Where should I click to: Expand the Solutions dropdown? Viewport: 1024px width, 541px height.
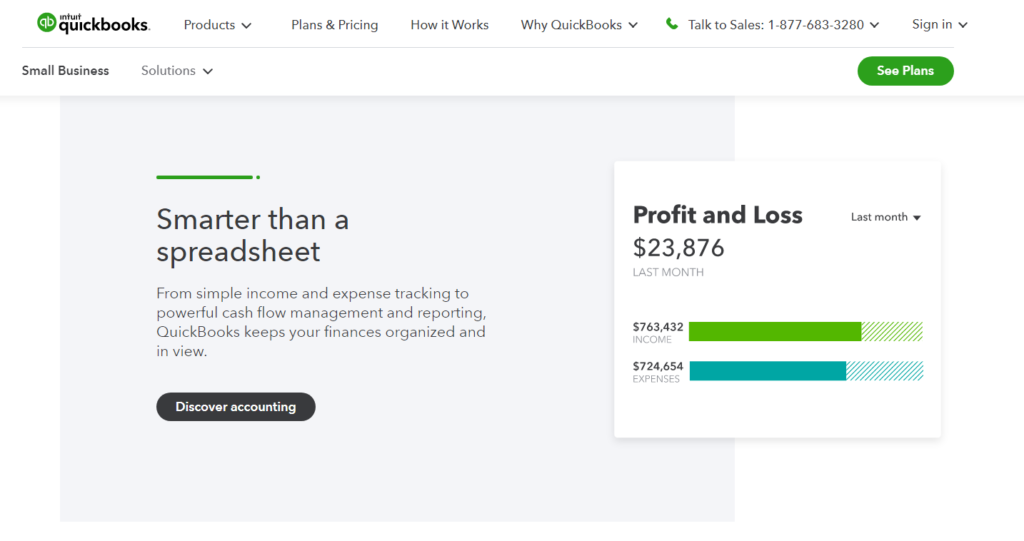pyautogui.click(x=177, y=71)
